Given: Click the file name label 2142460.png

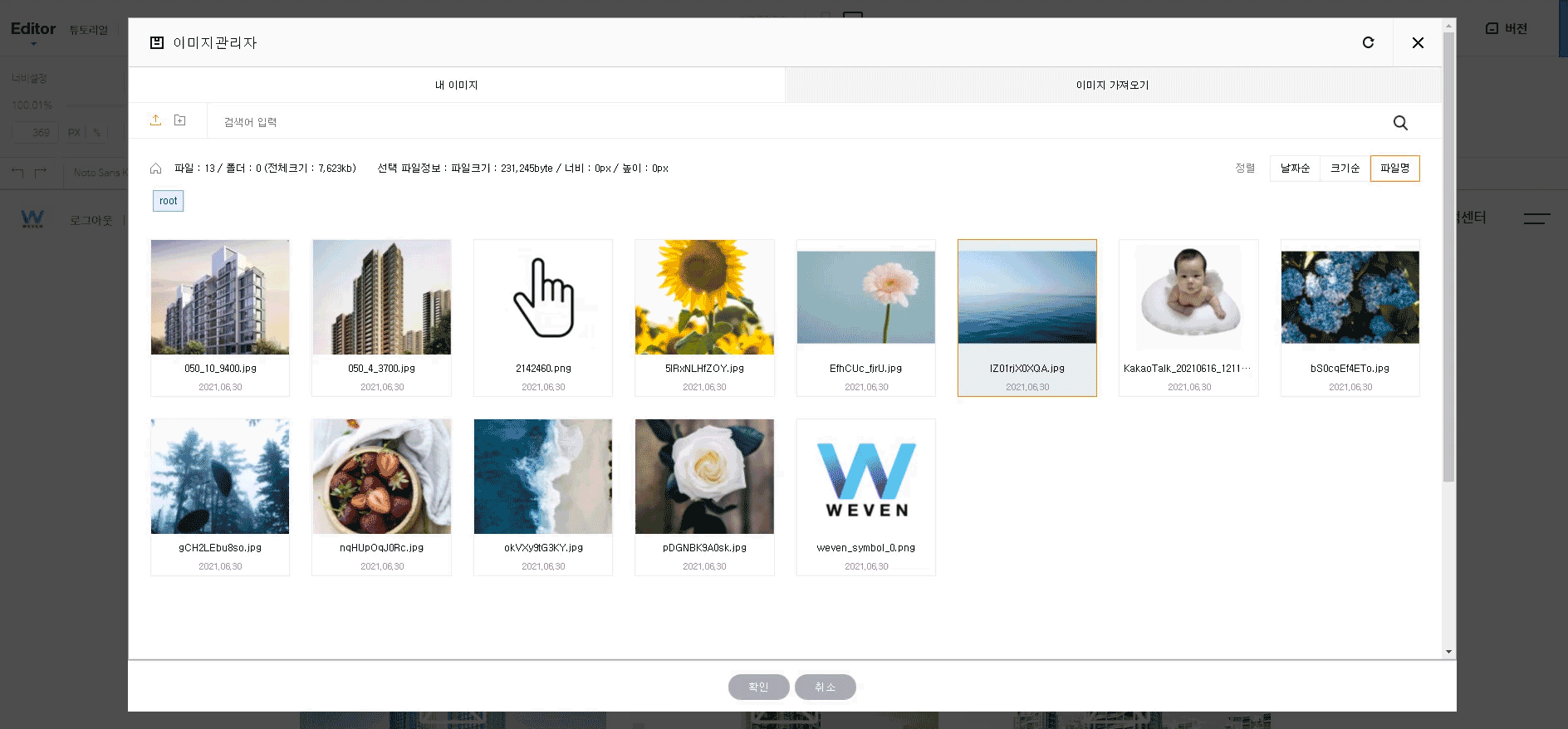Looking at the screenshot, I should (x=543, y=369).
